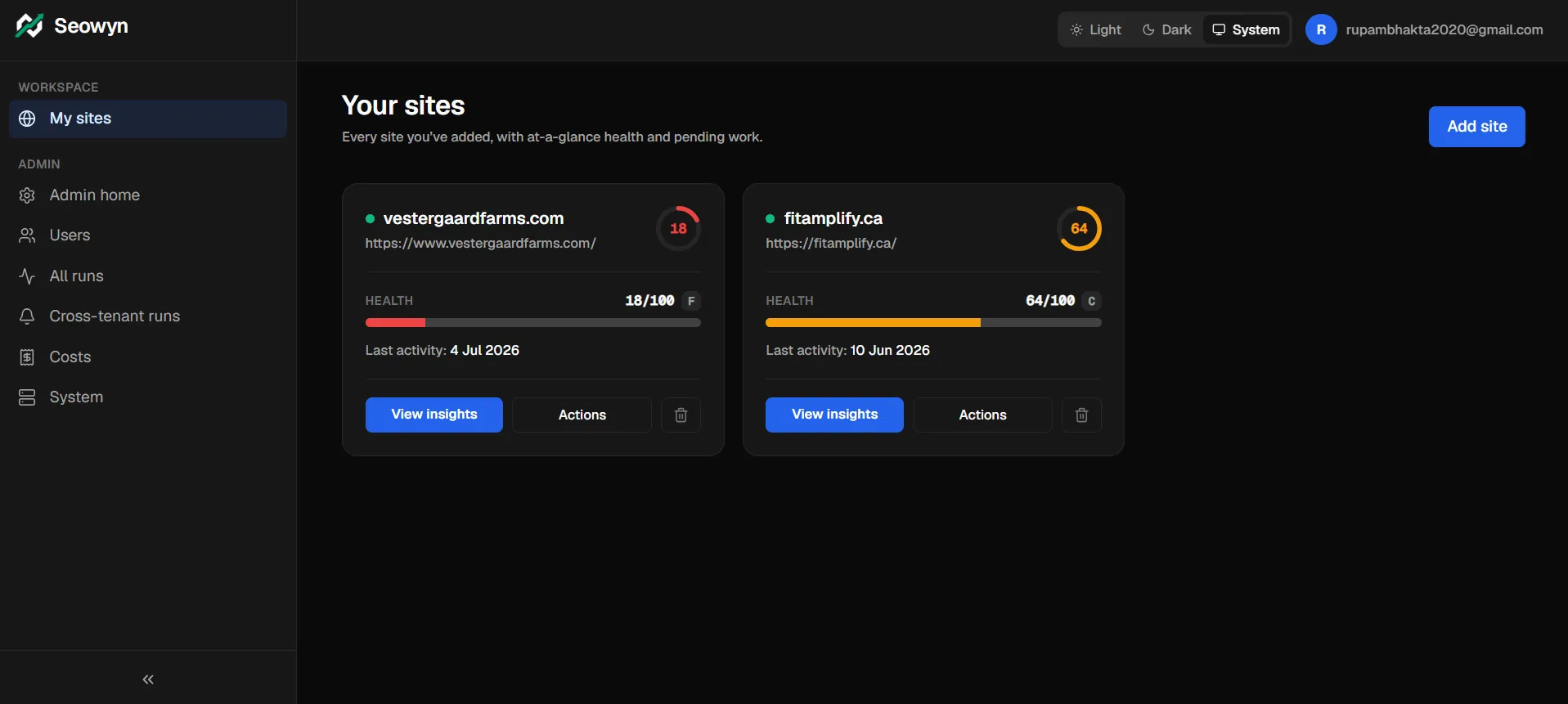
Task: View insights for fitamplify.ca
Action: point(834,415)
